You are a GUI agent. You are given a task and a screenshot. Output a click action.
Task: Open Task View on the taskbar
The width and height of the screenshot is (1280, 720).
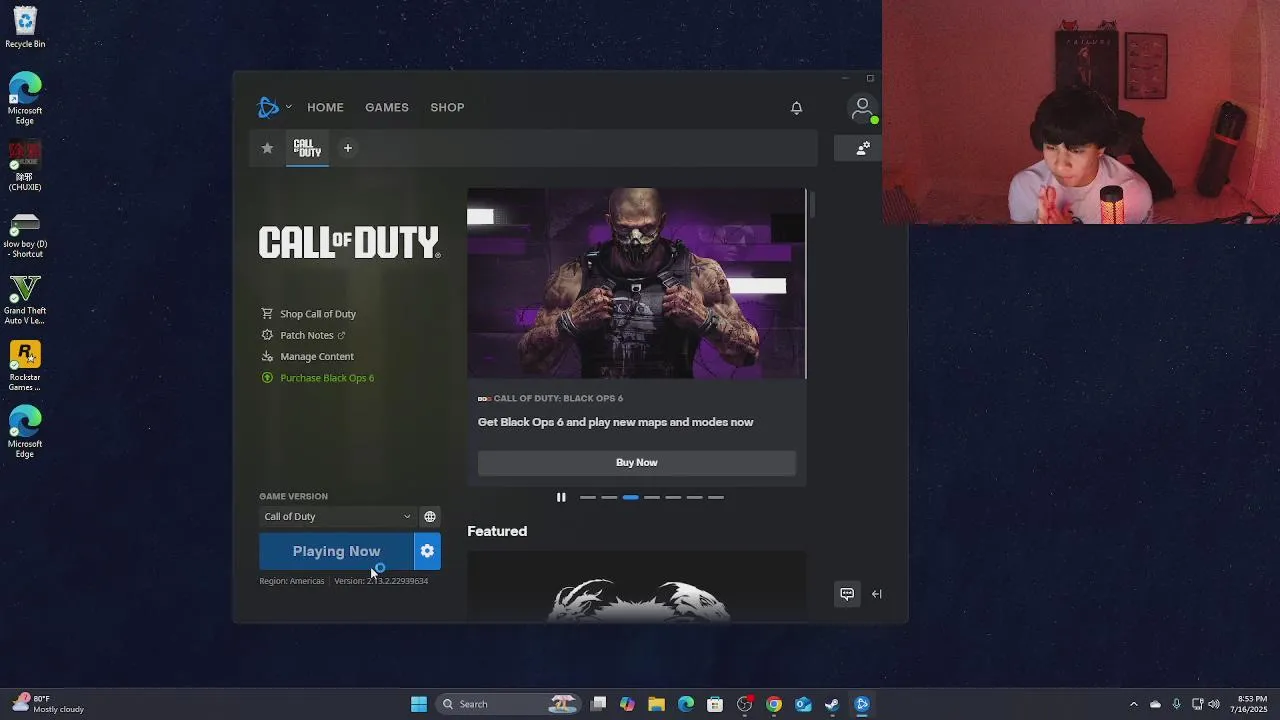598,704
